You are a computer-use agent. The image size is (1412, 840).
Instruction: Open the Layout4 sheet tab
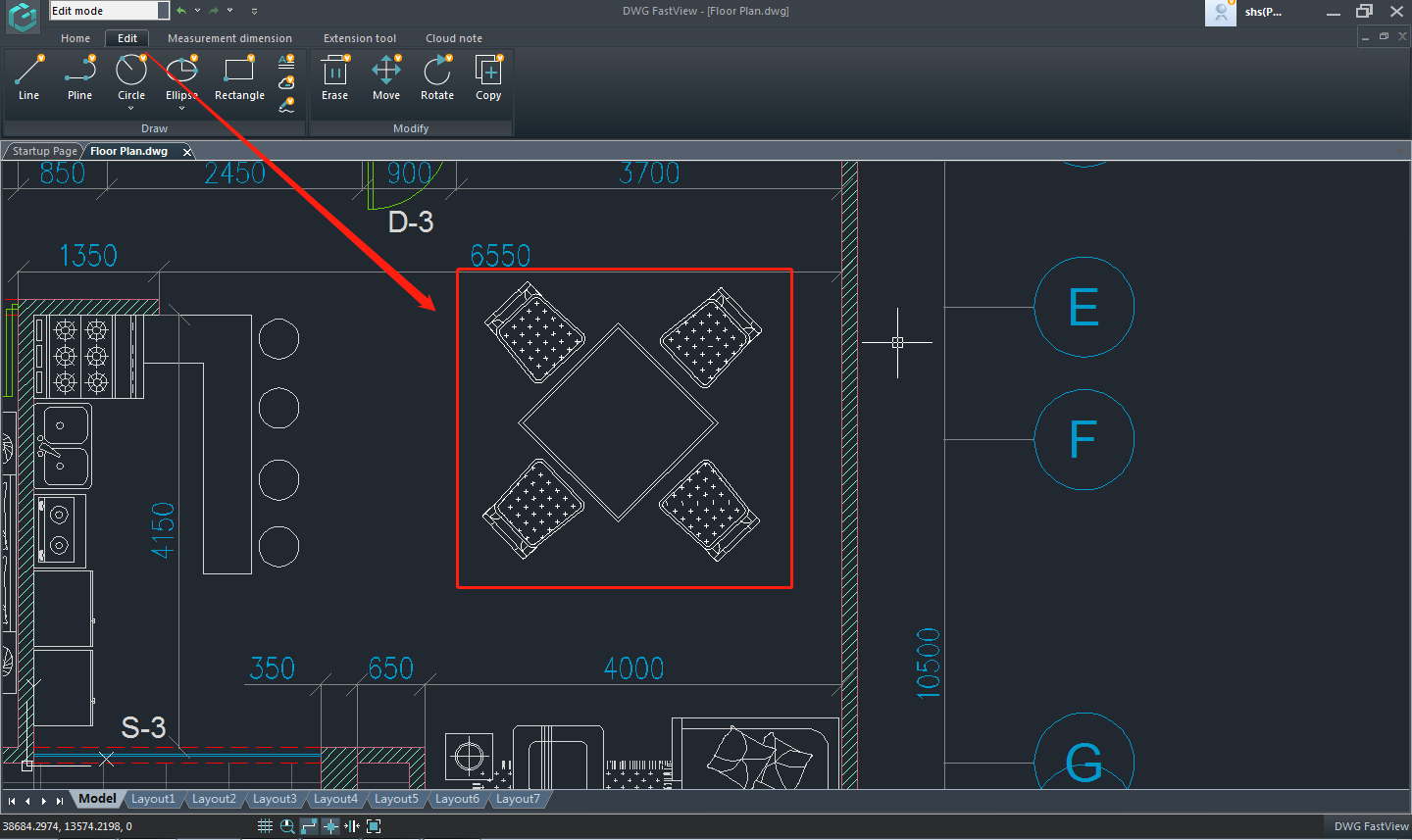(x=335, y=799)
